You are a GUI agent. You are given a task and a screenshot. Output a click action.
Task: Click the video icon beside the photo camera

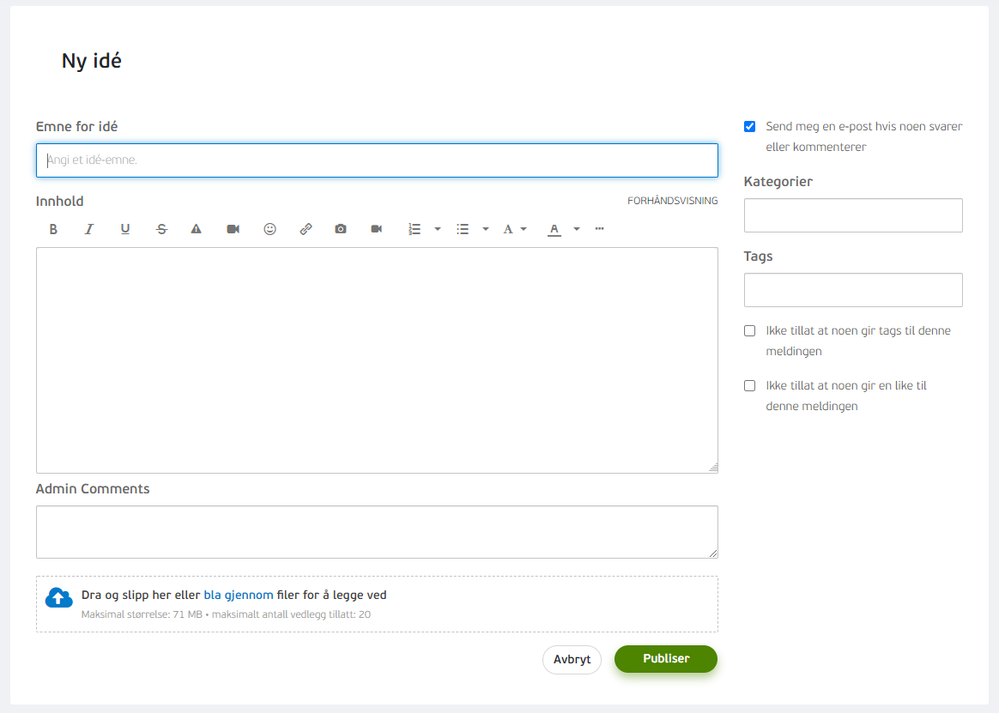pyautogui.click(x=377, y=229)
